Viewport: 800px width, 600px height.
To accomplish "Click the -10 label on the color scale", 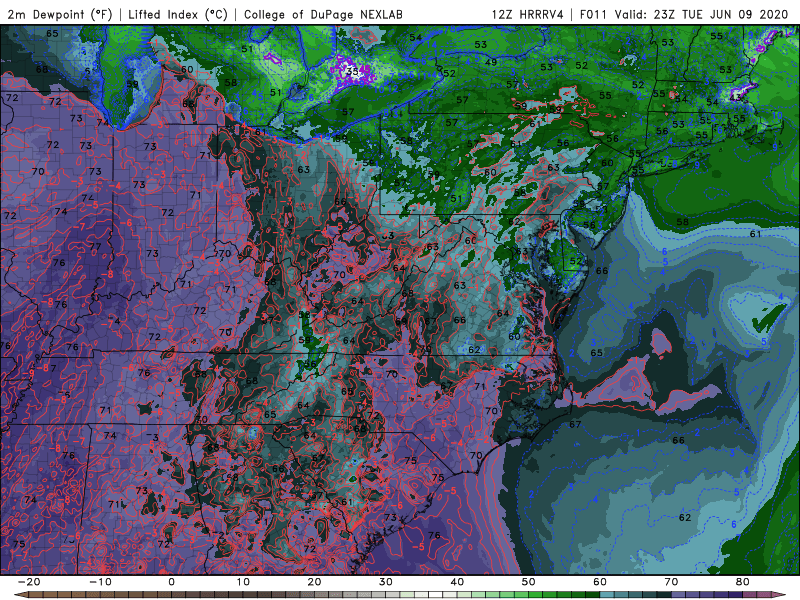I will point(100,582).
